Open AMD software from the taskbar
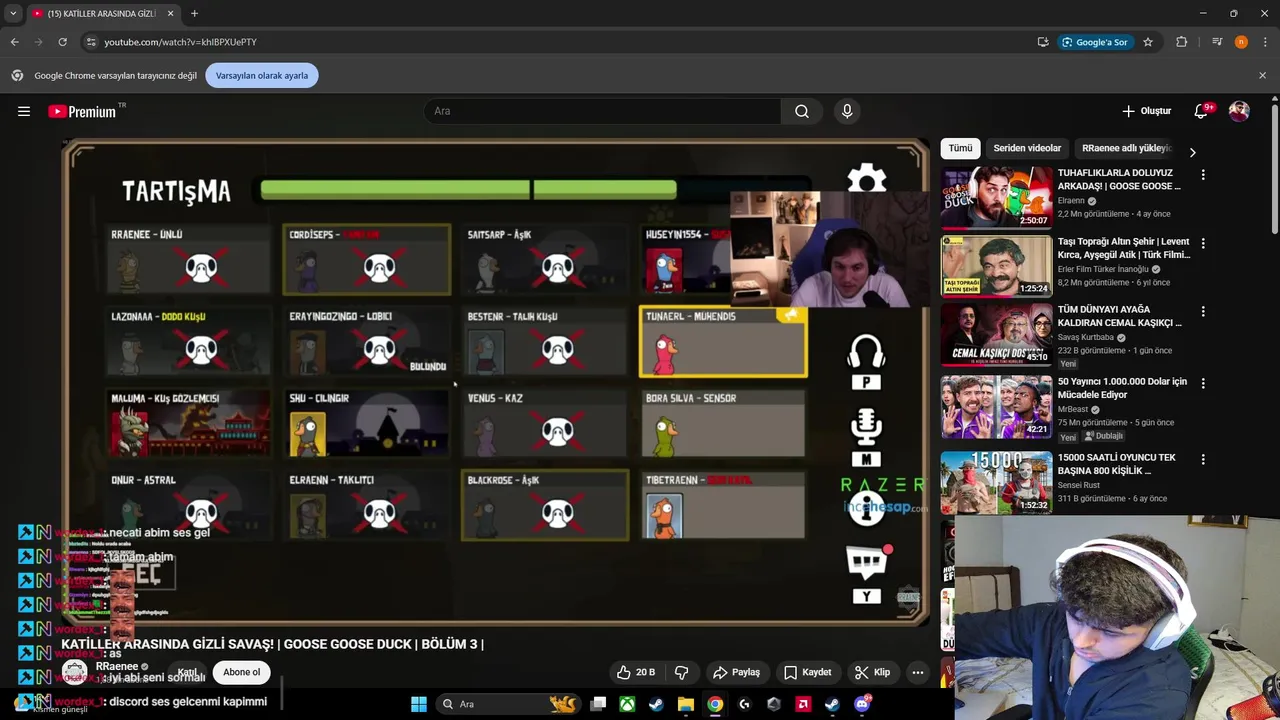 click(x=803, y=704)
